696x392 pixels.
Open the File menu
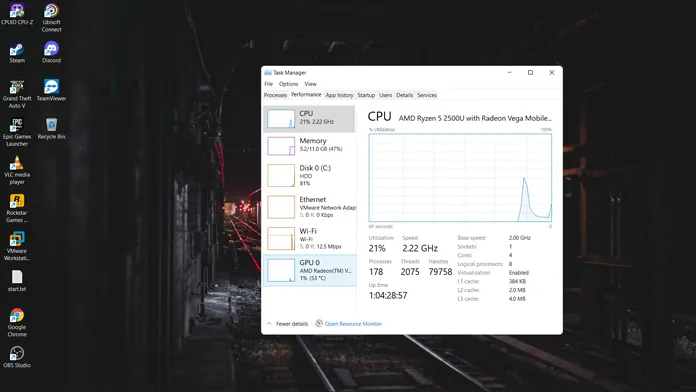pos(269,84)
